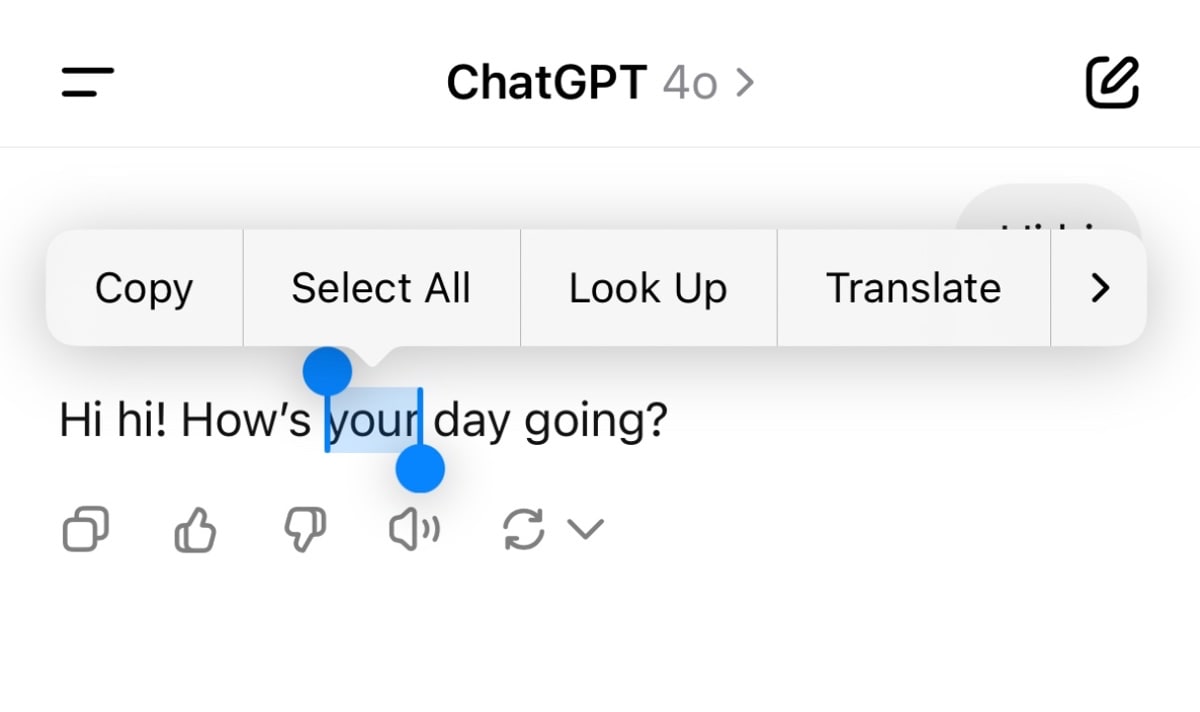Screen dimensions: 1200x712
Task: Start a new chat with the compose icon
Action: point(1112,82)
